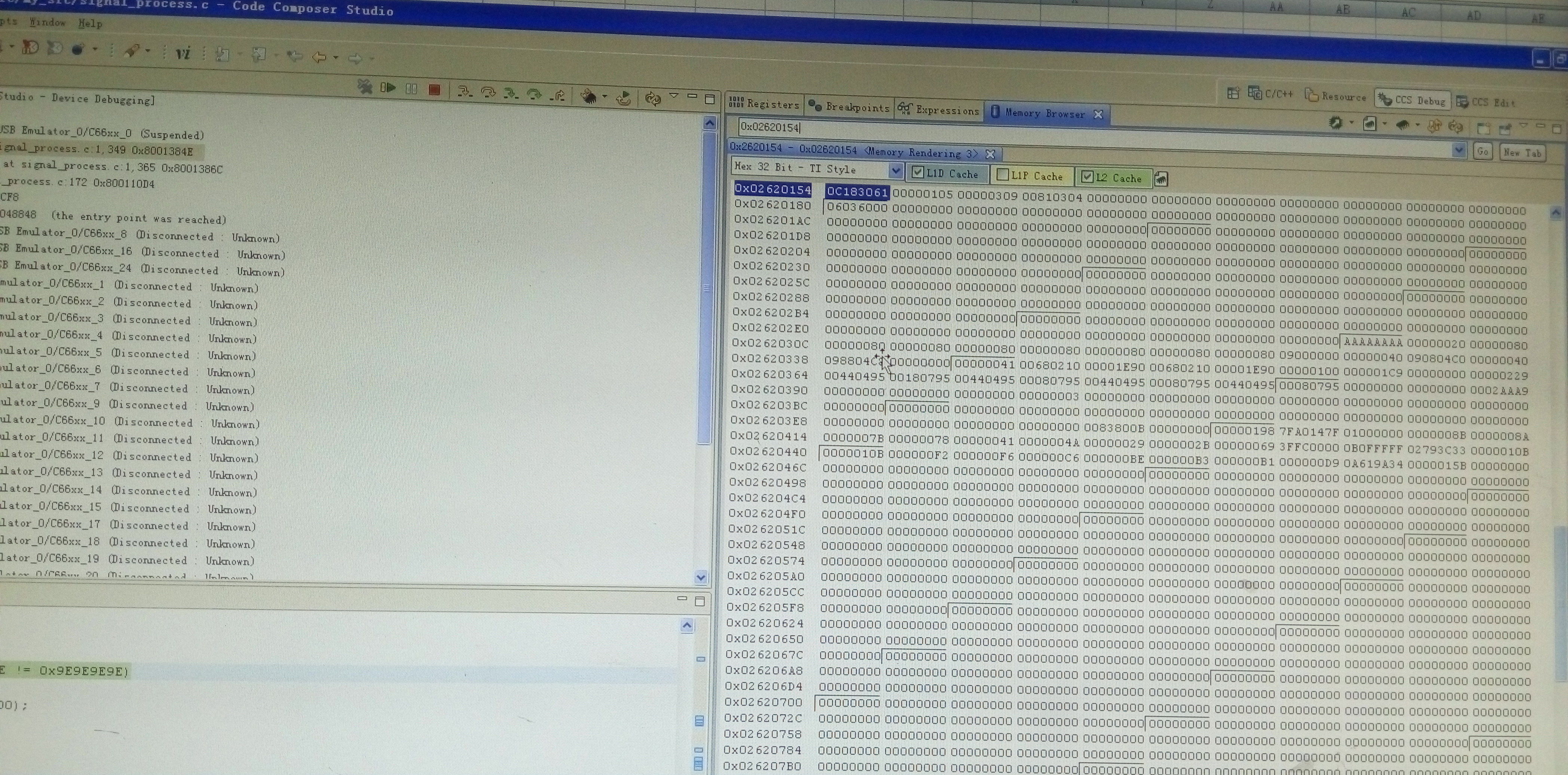Enable the L1P Cache checkbox
This screenshot has height=775, width=1568.
click(x=1002, y=175)
